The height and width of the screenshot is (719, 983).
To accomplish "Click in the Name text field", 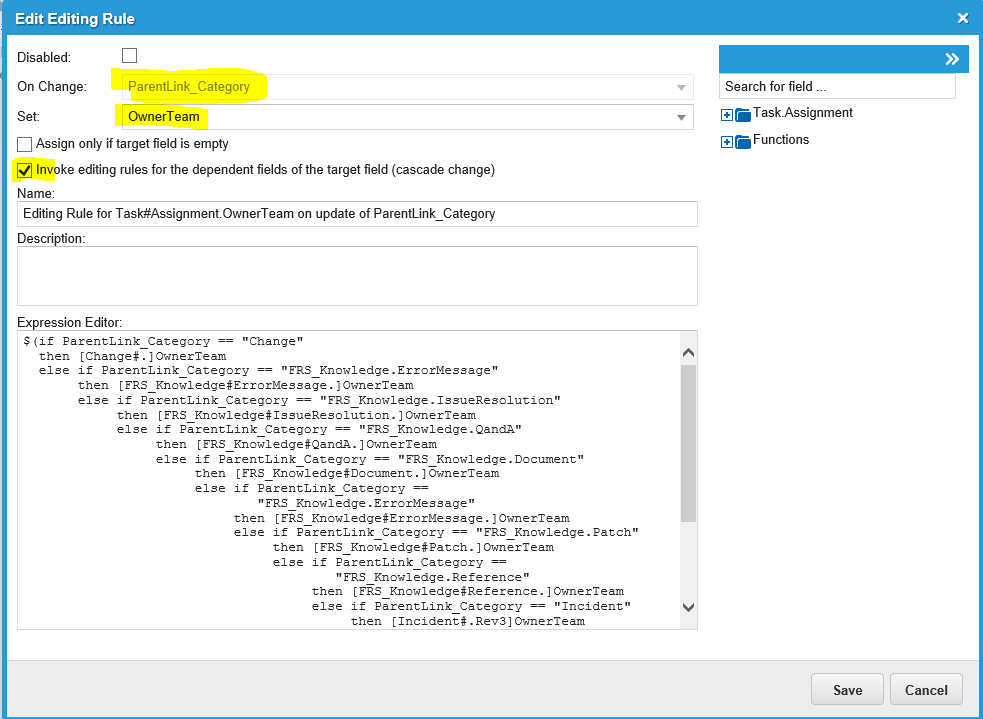I will (x=357, y=214).
